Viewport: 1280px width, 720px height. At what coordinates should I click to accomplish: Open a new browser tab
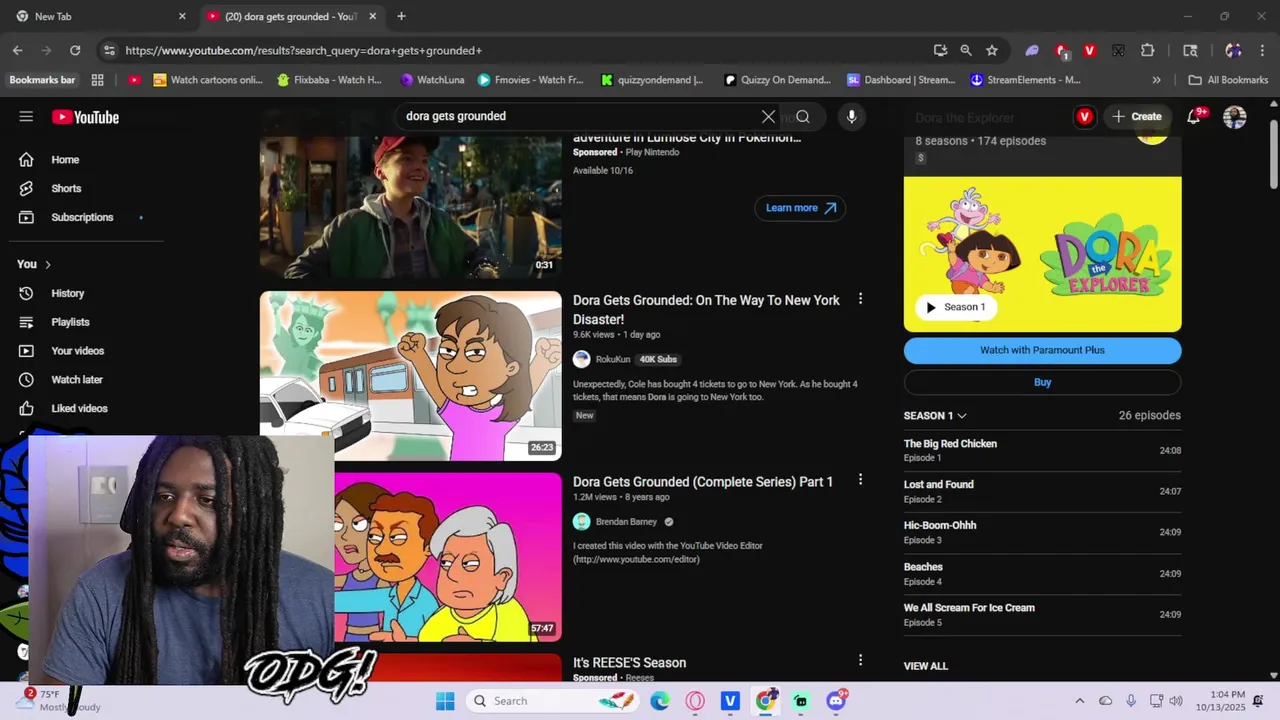(x=401, y=16)
